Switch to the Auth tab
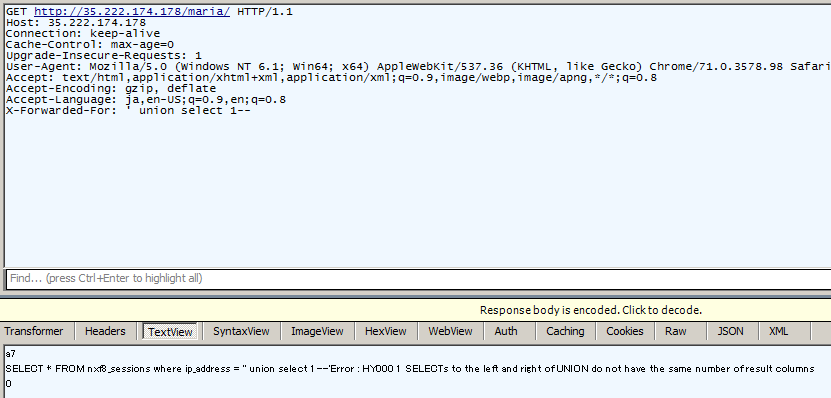 [x=506, y=331]
